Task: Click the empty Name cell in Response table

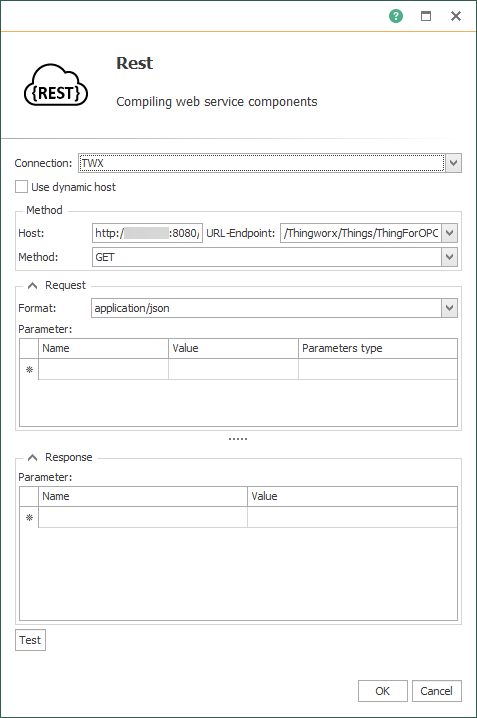Action: pyautogui.click(x=143, y=517)
